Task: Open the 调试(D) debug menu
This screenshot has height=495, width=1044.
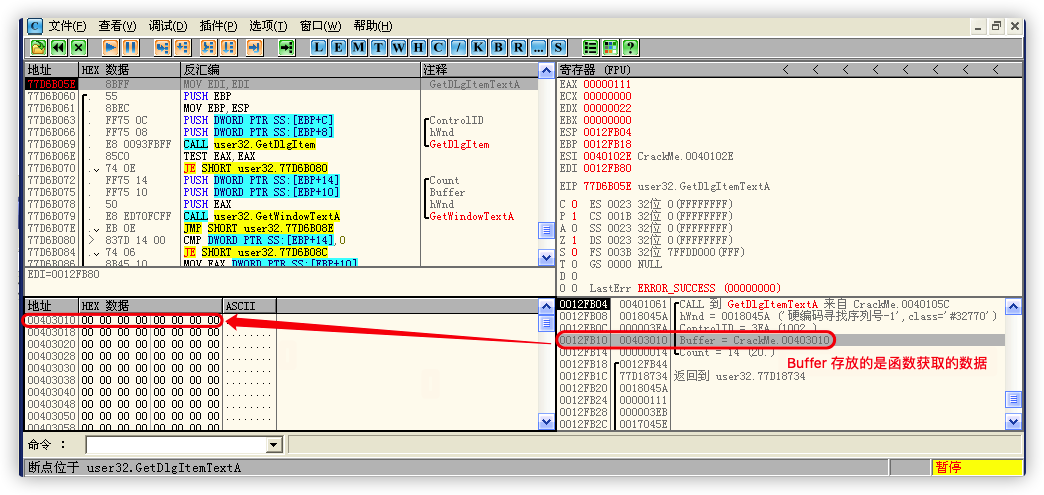Action: 167,26
